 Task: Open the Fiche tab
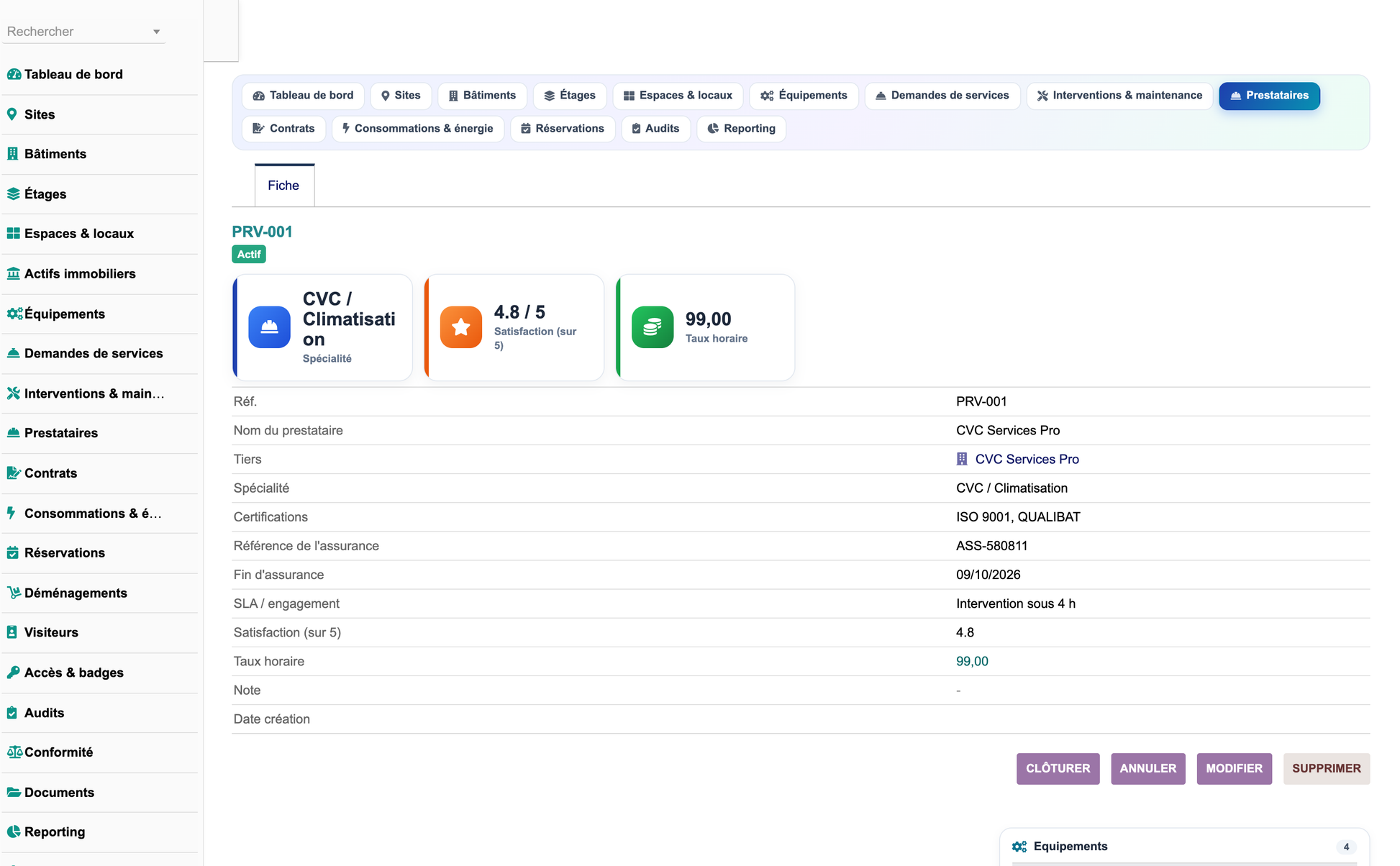284,186
